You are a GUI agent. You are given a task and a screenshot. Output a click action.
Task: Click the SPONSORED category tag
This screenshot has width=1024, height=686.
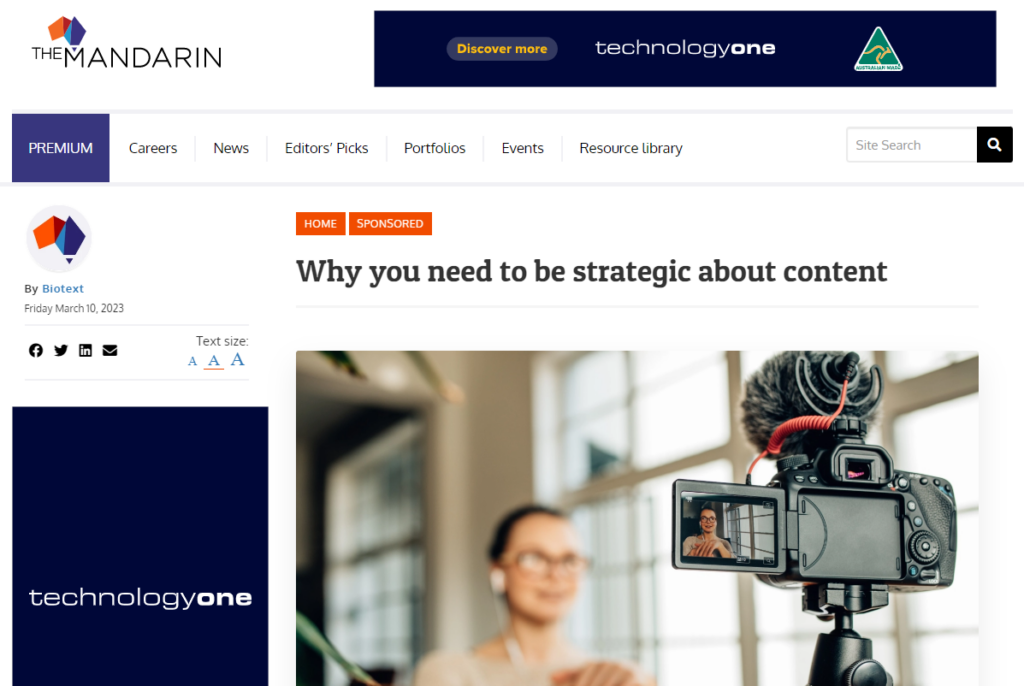tap(391, 223)
